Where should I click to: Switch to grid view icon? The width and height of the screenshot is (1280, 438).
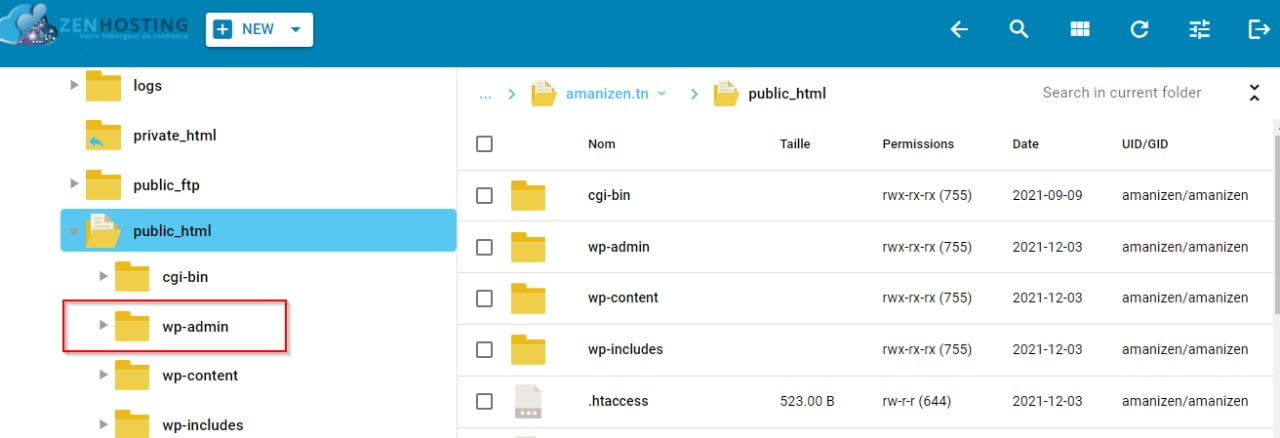[x=1079, y=30]
